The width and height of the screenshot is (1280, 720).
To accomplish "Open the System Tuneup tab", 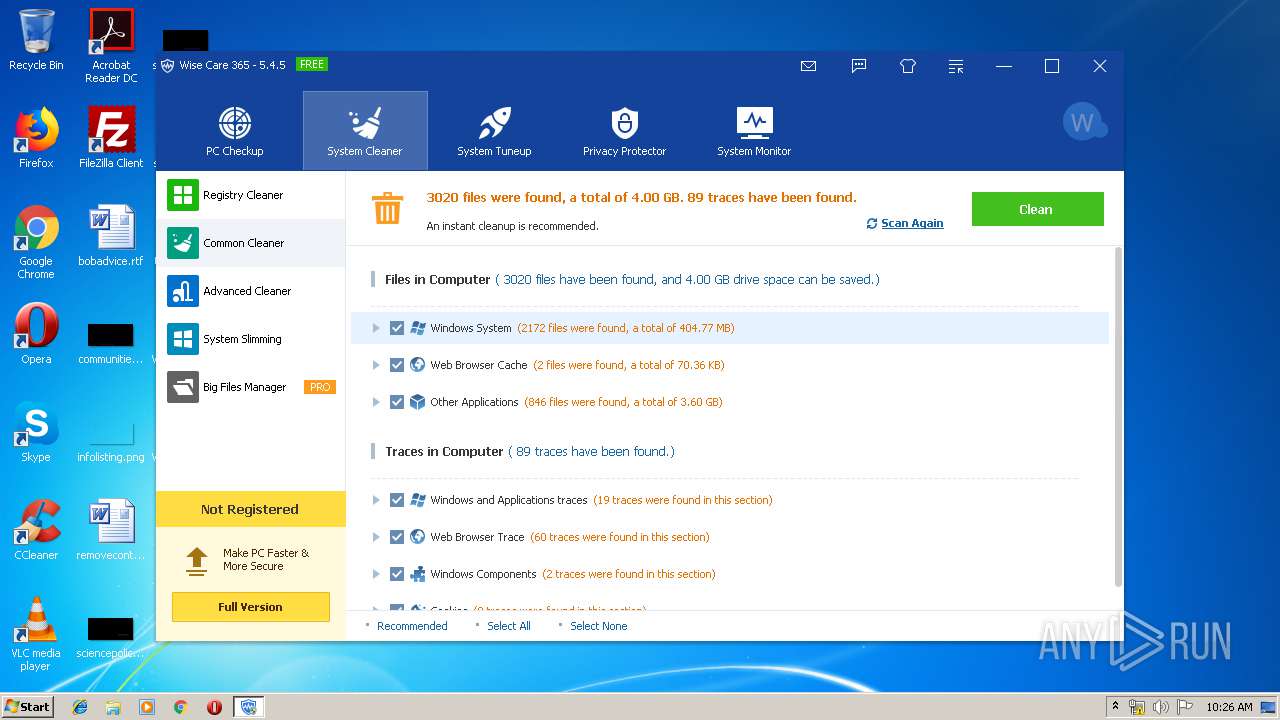I will tap(494, 131).
